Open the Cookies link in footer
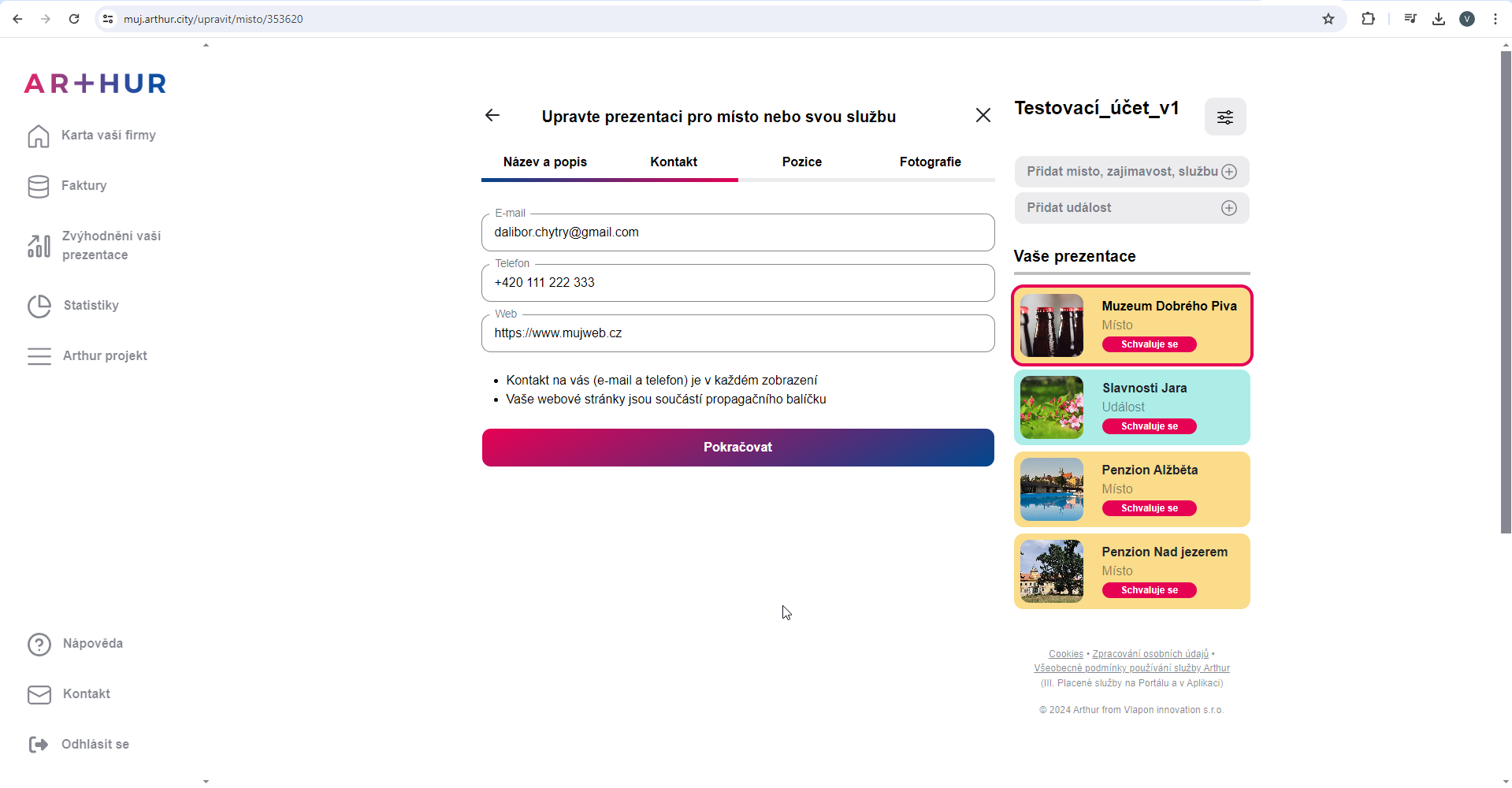This screenshot has height=788, width=1512. pos(1065,654)
